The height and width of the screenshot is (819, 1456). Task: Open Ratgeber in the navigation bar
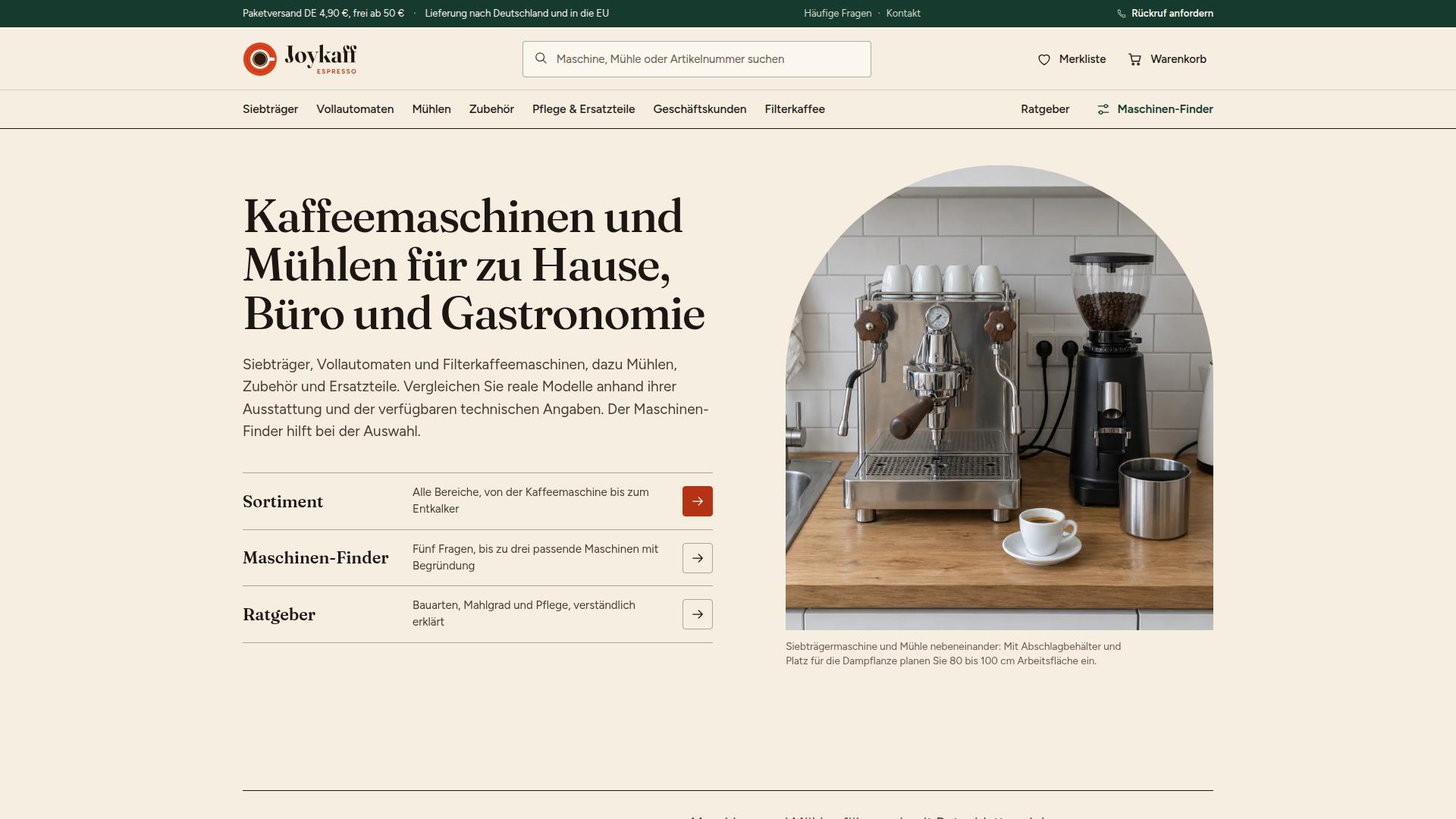coord(1045,109)
